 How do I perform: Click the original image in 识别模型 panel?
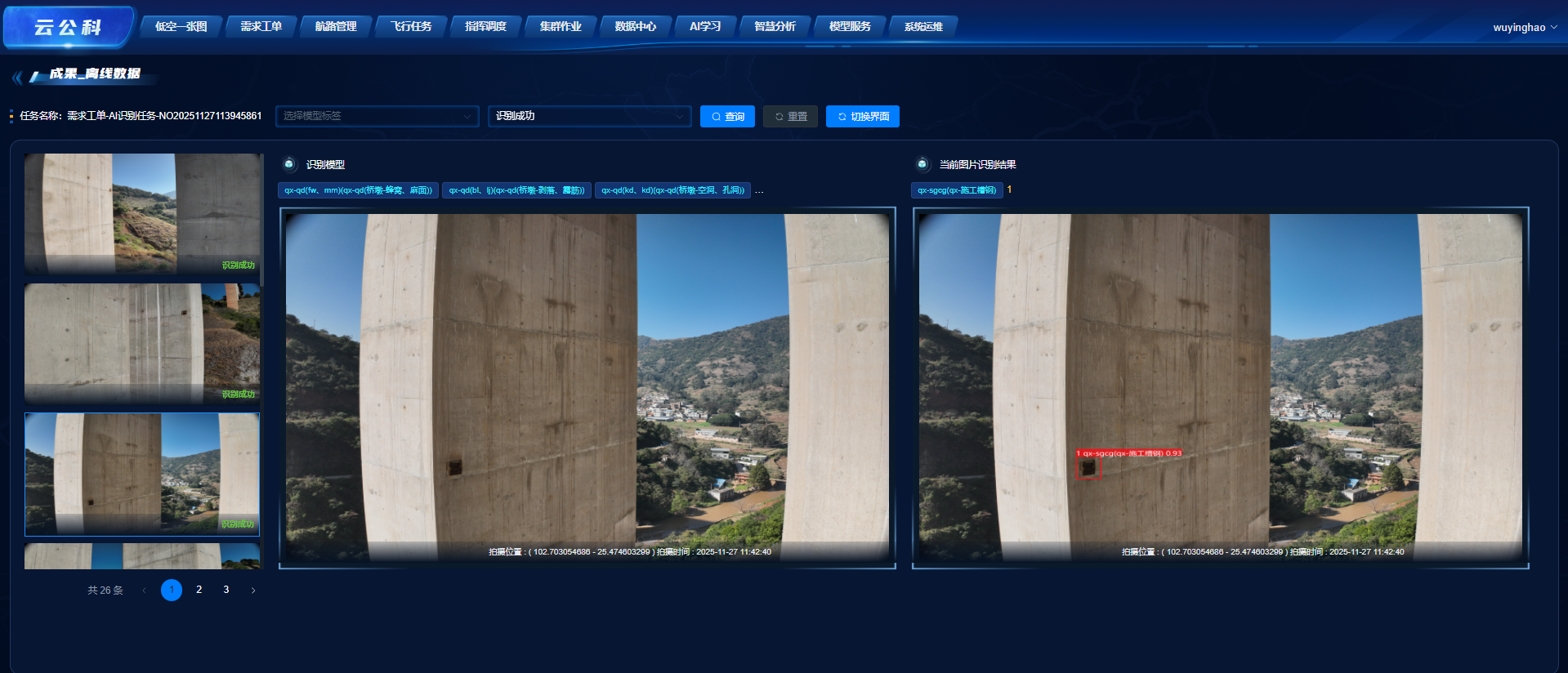point(587,388)
